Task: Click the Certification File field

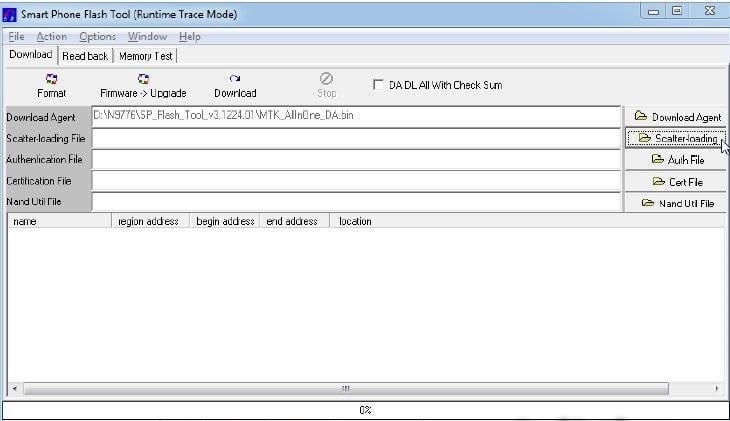Action: pyautogui.click(x=356, y=181)
